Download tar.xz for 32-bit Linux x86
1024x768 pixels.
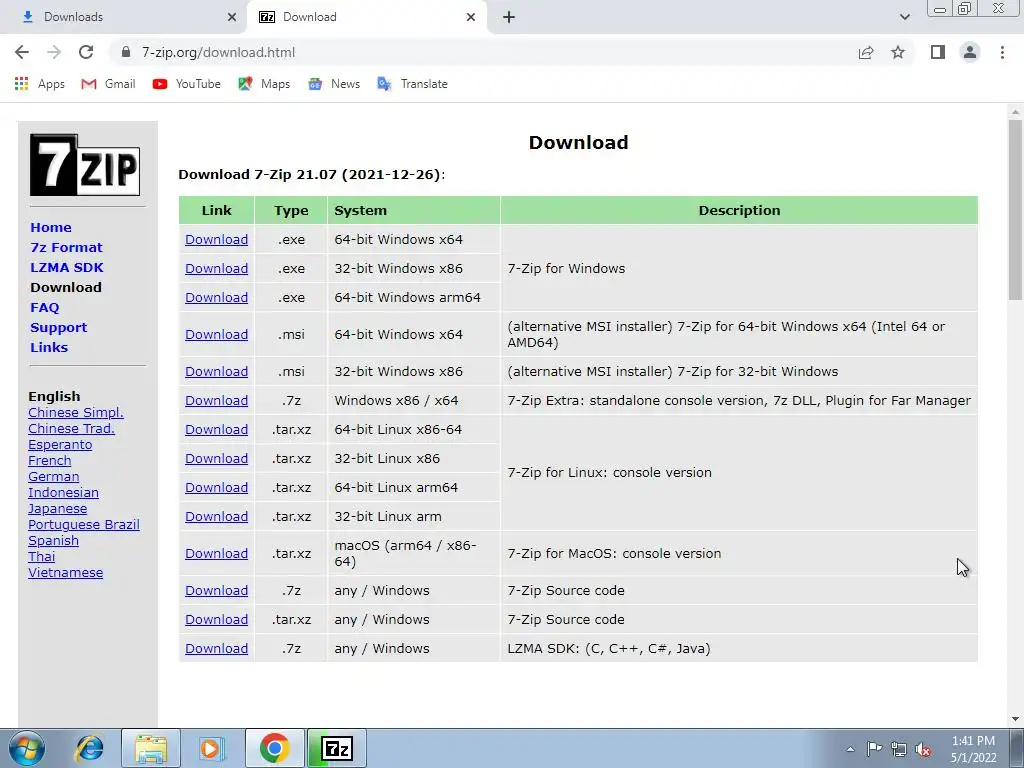click(216, 458)
